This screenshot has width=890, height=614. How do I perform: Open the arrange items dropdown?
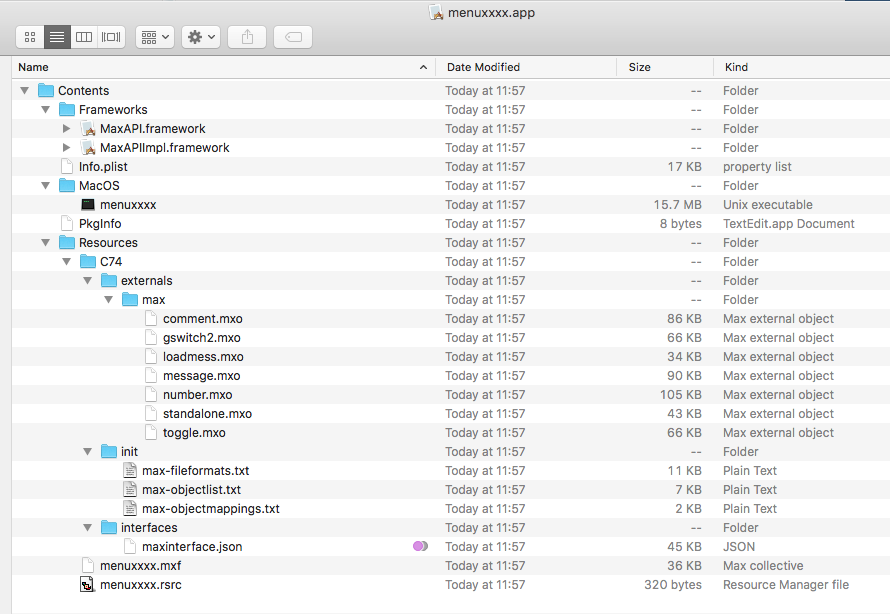point(155,37)
